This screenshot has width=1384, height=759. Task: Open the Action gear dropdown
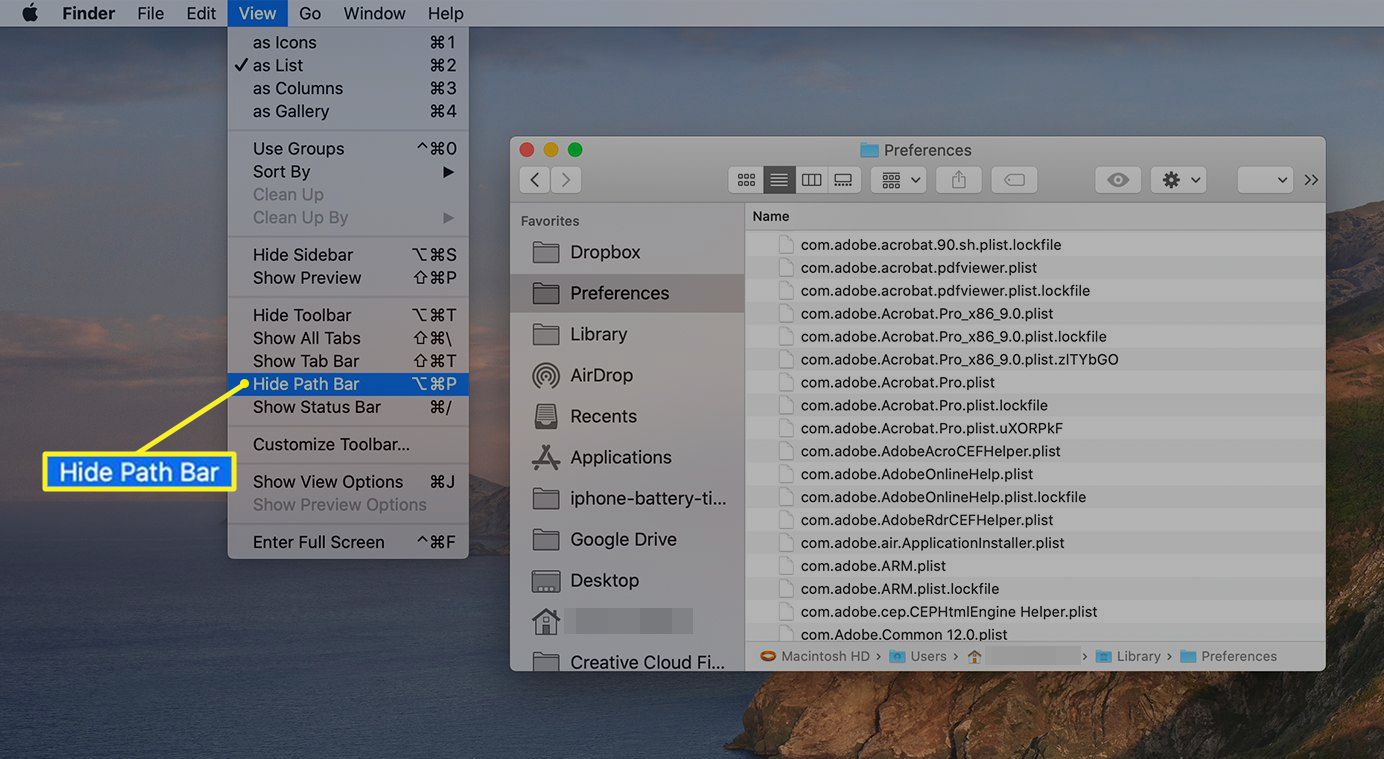[1180, 180]
